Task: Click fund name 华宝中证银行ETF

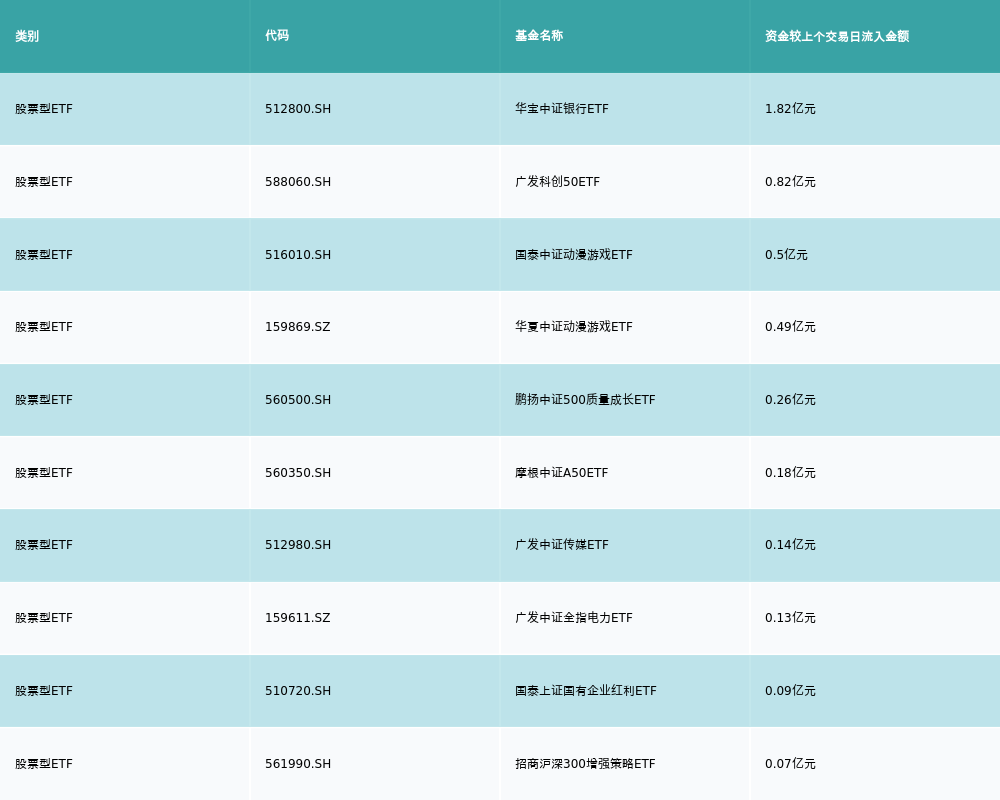Action: click(x=562, y=109)
